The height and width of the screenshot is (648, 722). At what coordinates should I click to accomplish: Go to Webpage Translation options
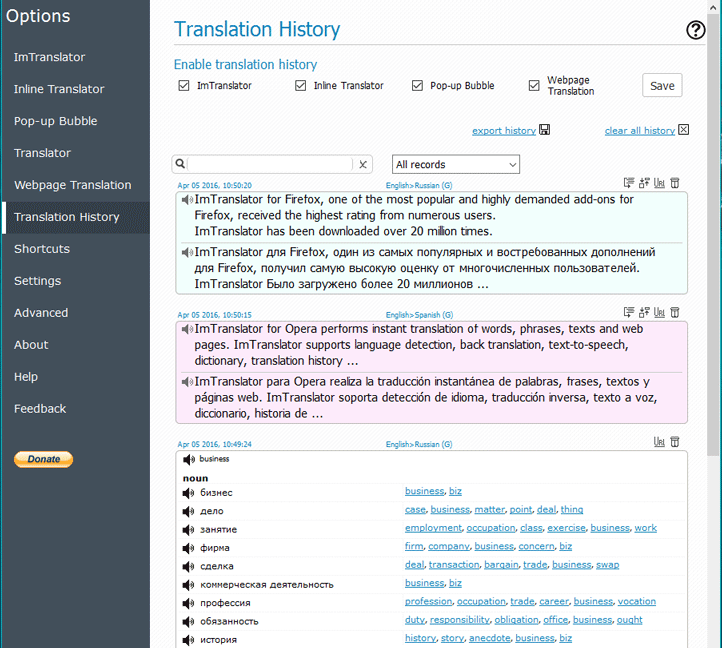point(72,185)
